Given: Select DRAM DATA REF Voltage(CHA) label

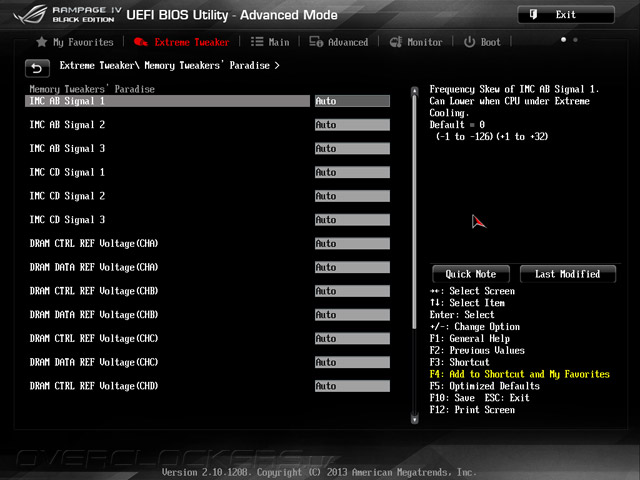Looking at the screenshot, I should pyautogui.click(x=94, y=267).
